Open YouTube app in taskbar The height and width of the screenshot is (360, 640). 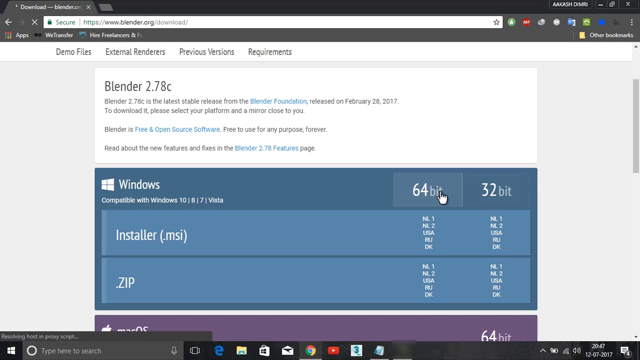point(333,351)
